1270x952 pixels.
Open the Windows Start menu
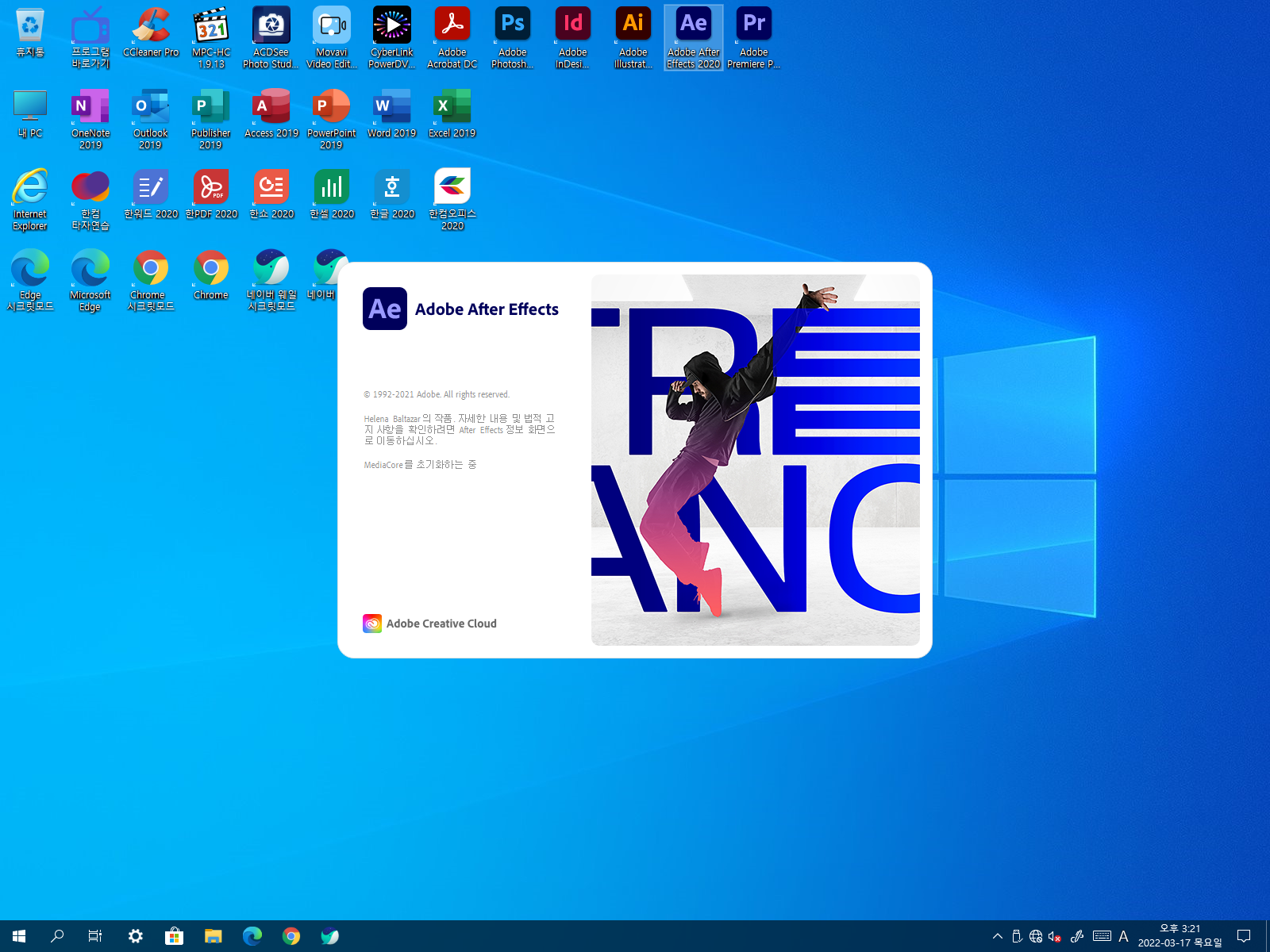(19, 936)
